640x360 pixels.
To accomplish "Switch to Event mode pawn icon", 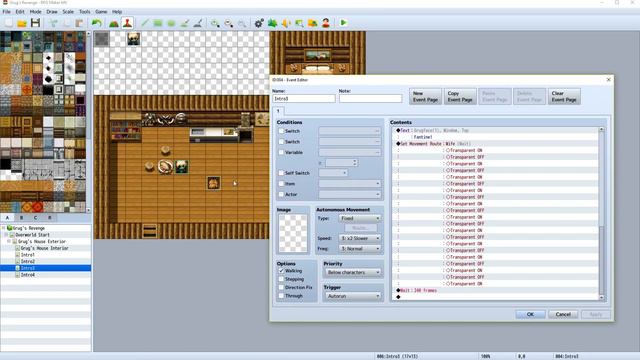I will (x=127, y=23).
